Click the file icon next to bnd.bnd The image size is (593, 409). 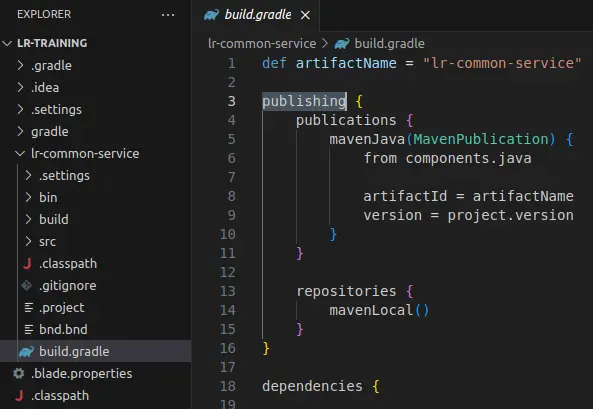tap(29, 330)
